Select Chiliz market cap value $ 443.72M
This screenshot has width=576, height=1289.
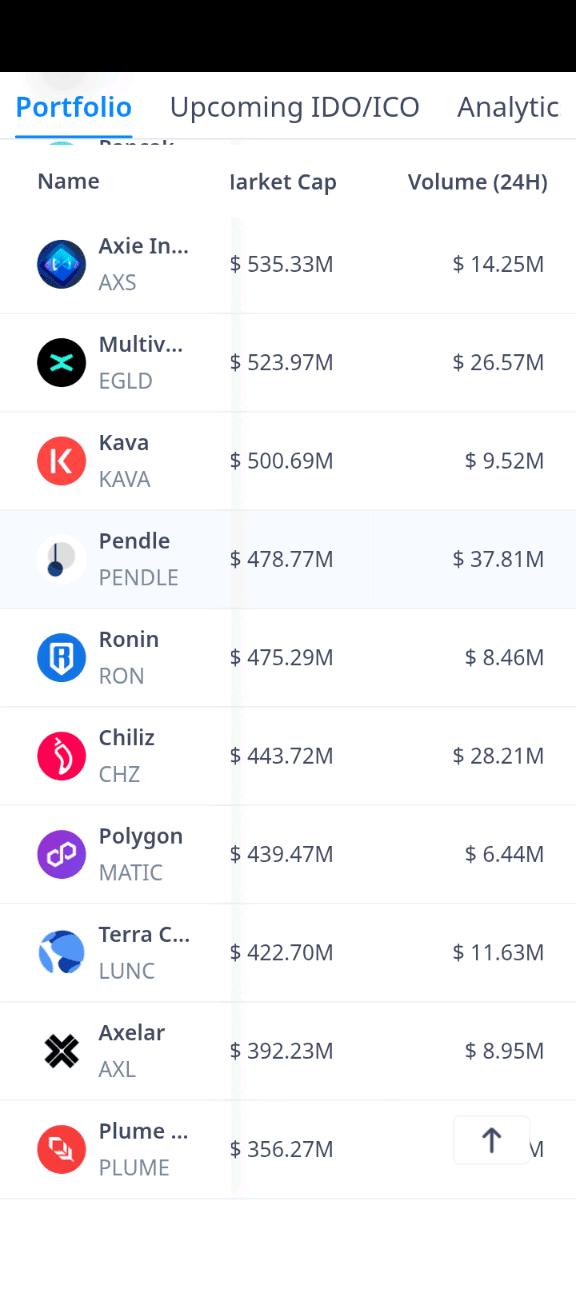pos(282,756)
